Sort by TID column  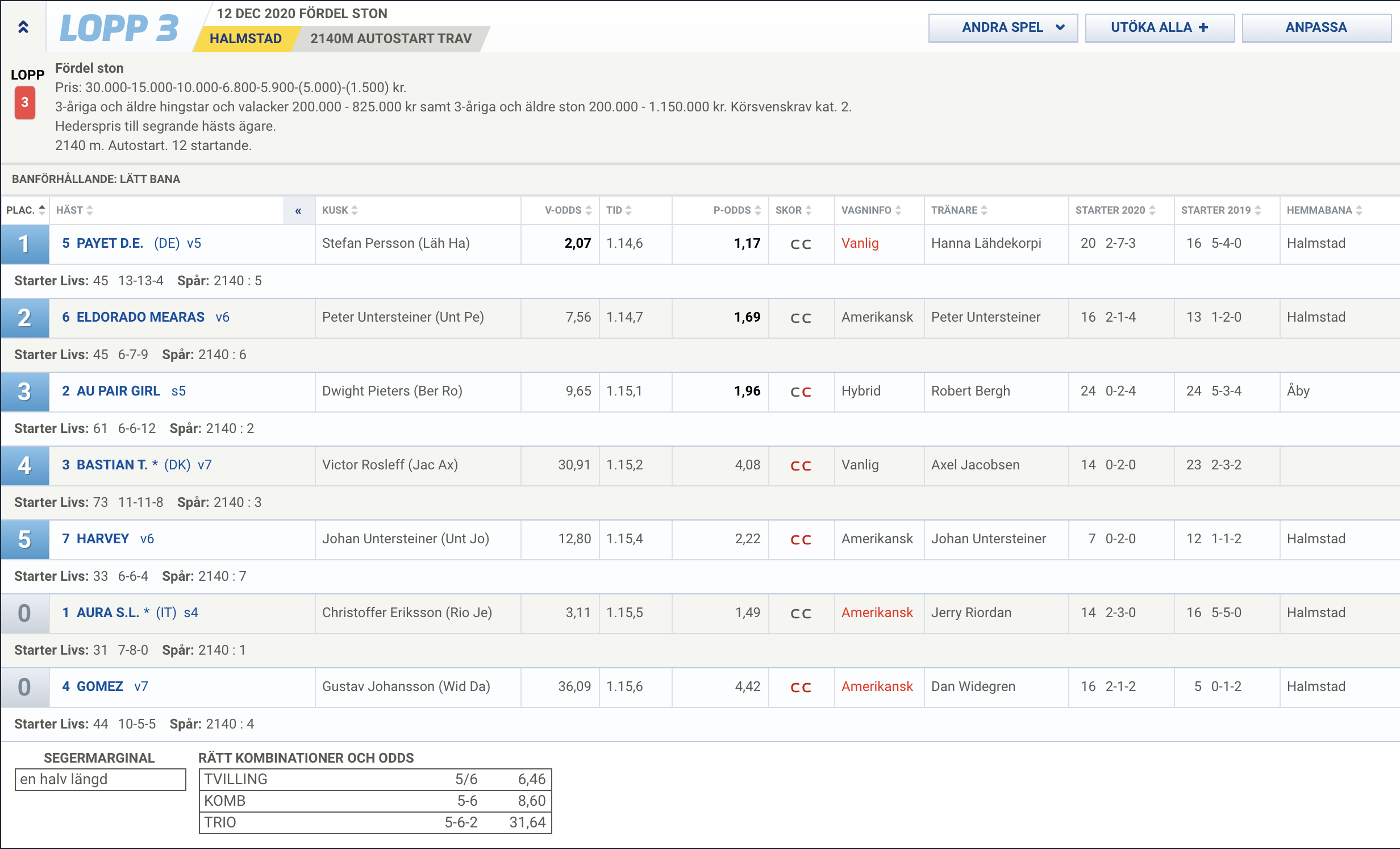619,210
